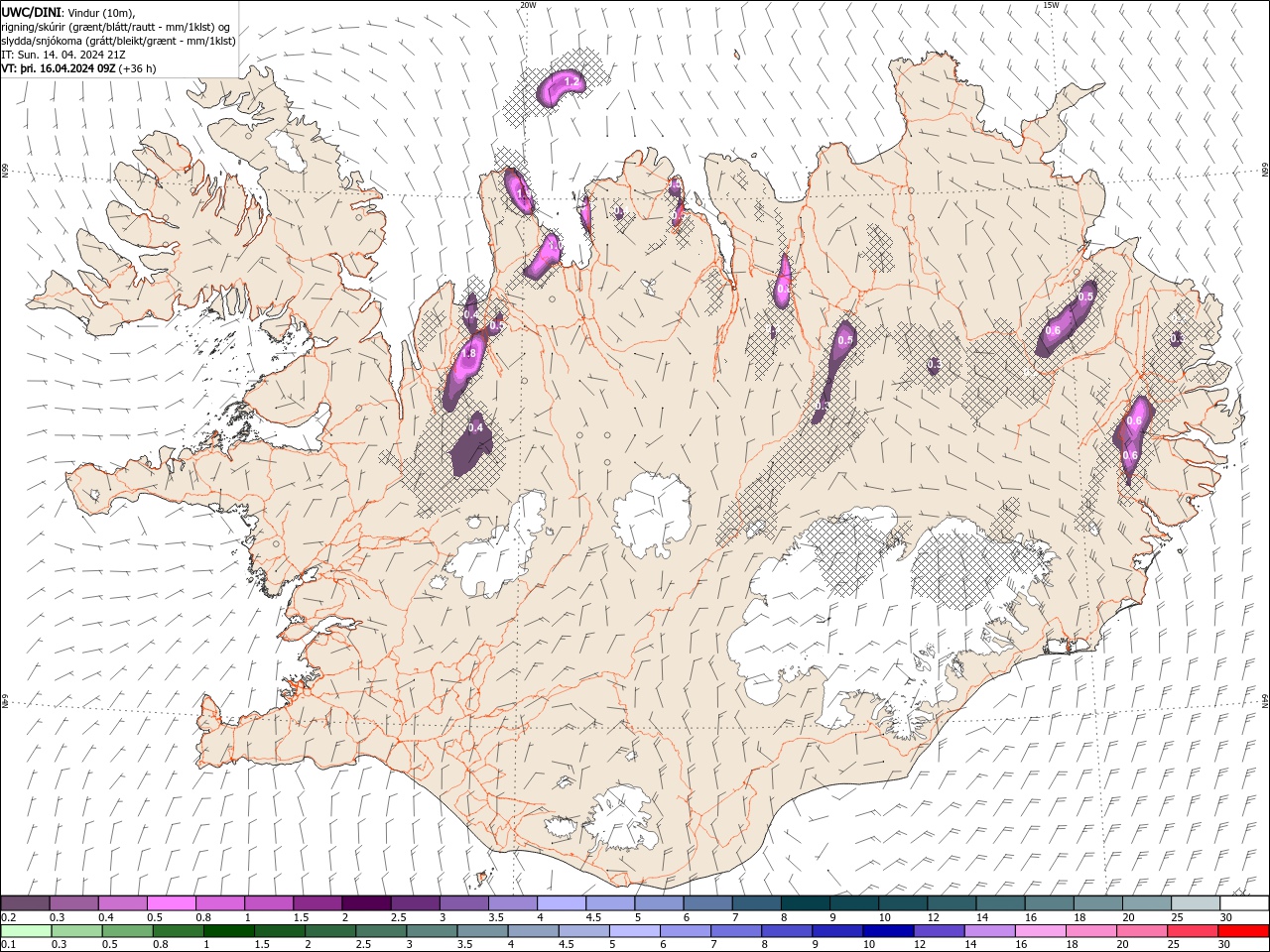Image resolution: width=1270 pixels, height=952 pixels.
Task: Choose the 0.8 swatch in top legend row
Action: point(220,903)
